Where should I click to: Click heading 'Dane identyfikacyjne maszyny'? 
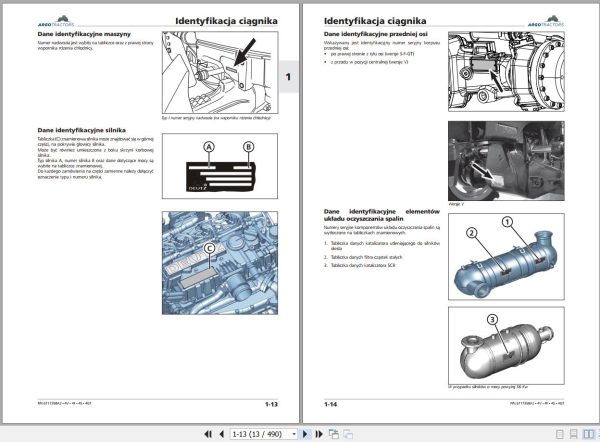point(84,34)
